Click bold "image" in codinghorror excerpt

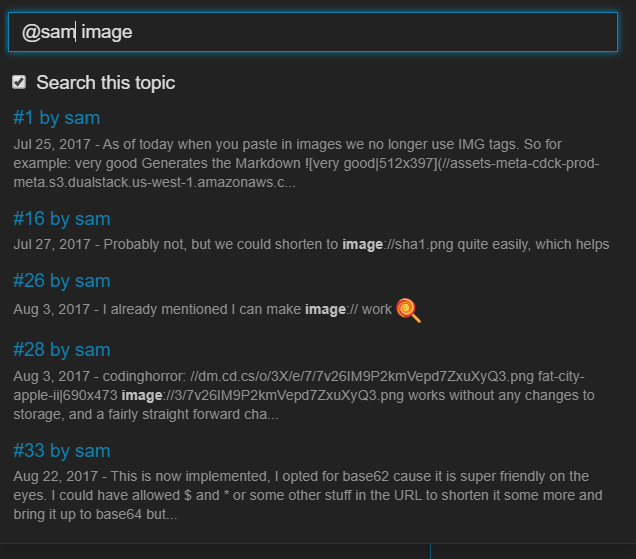pyautogui.click(x=142, y=396)
